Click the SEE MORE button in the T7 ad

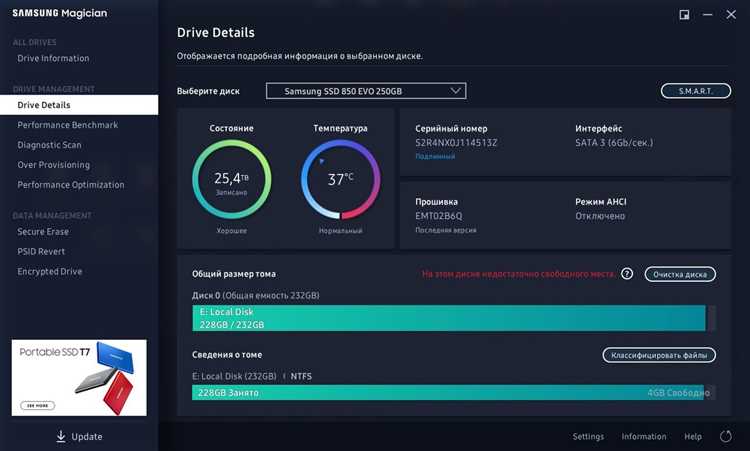coord(38,406)
